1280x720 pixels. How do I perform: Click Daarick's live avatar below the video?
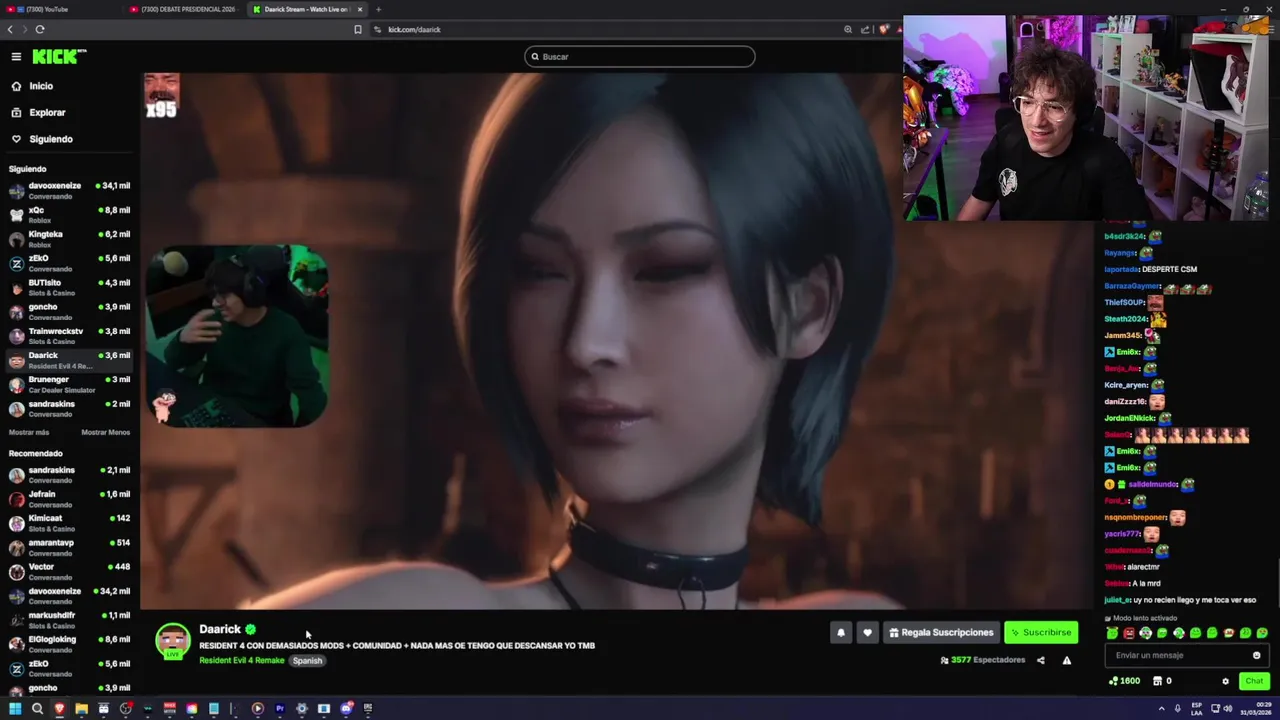click(x=173, y=641)
